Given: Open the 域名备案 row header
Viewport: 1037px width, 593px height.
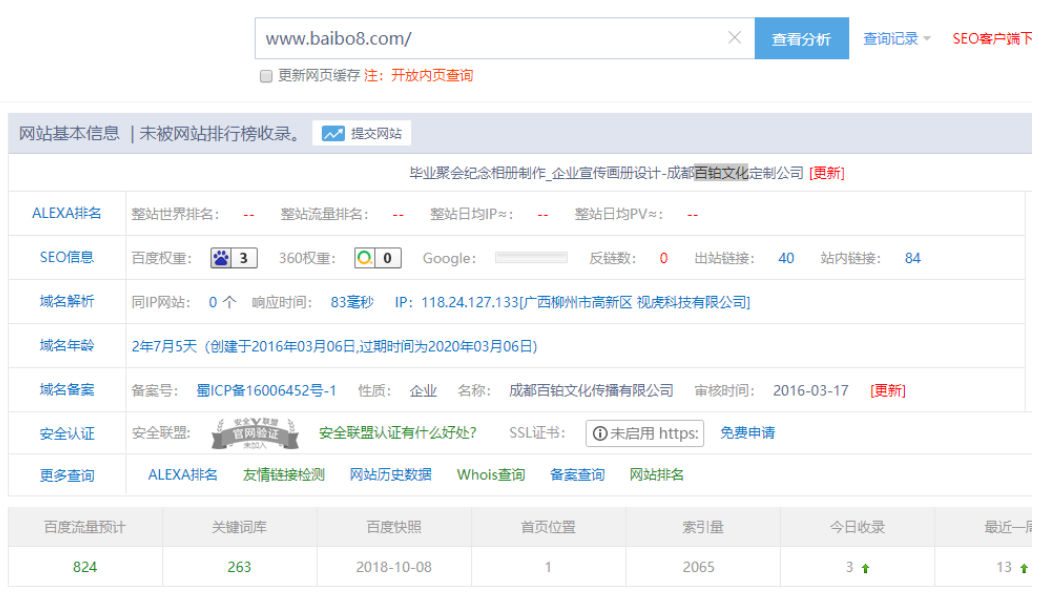Looking at the screenshot, I should [x=67, y=389].
